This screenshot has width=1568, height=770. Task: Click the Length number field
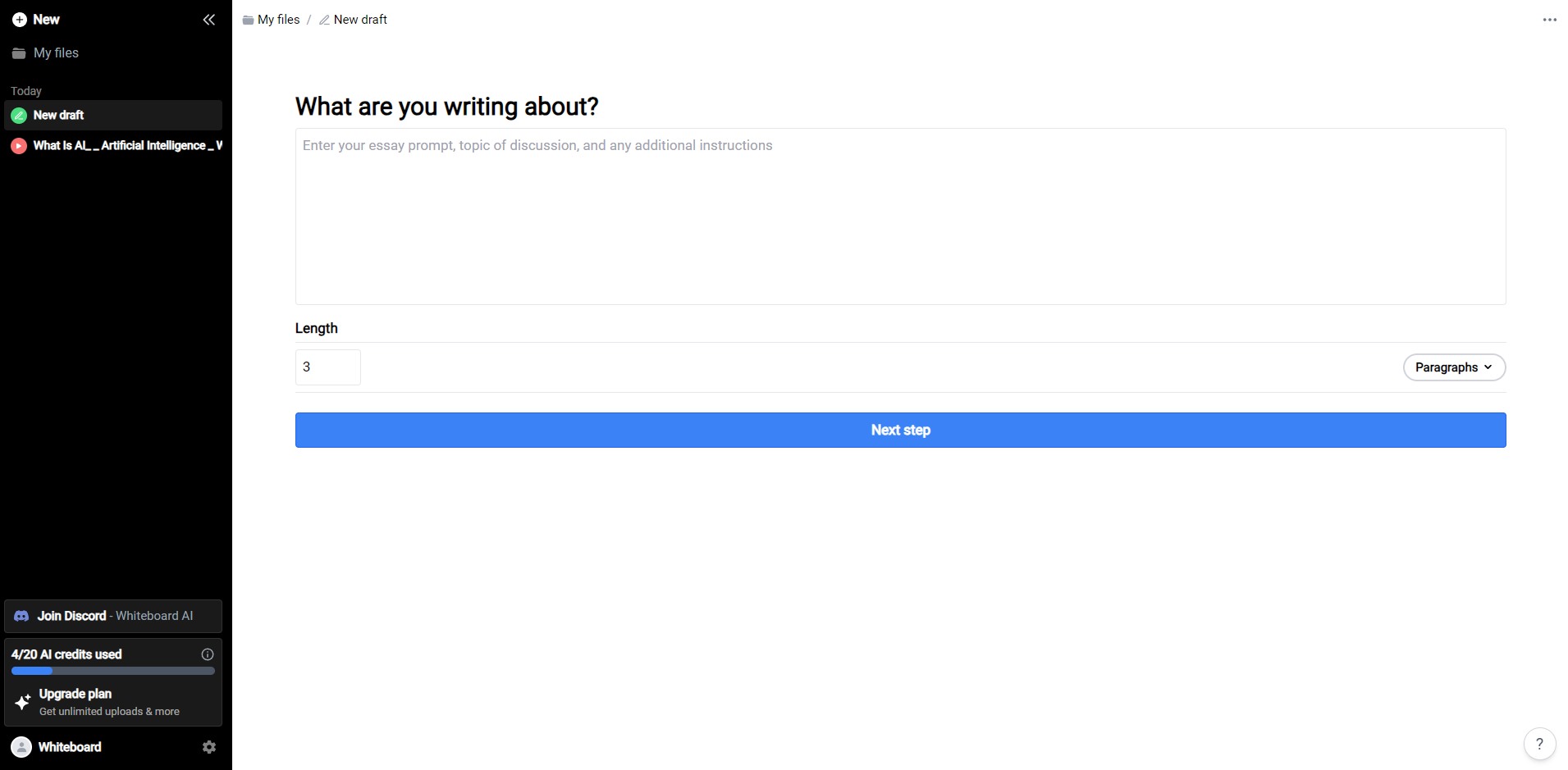tap(327, 367)
